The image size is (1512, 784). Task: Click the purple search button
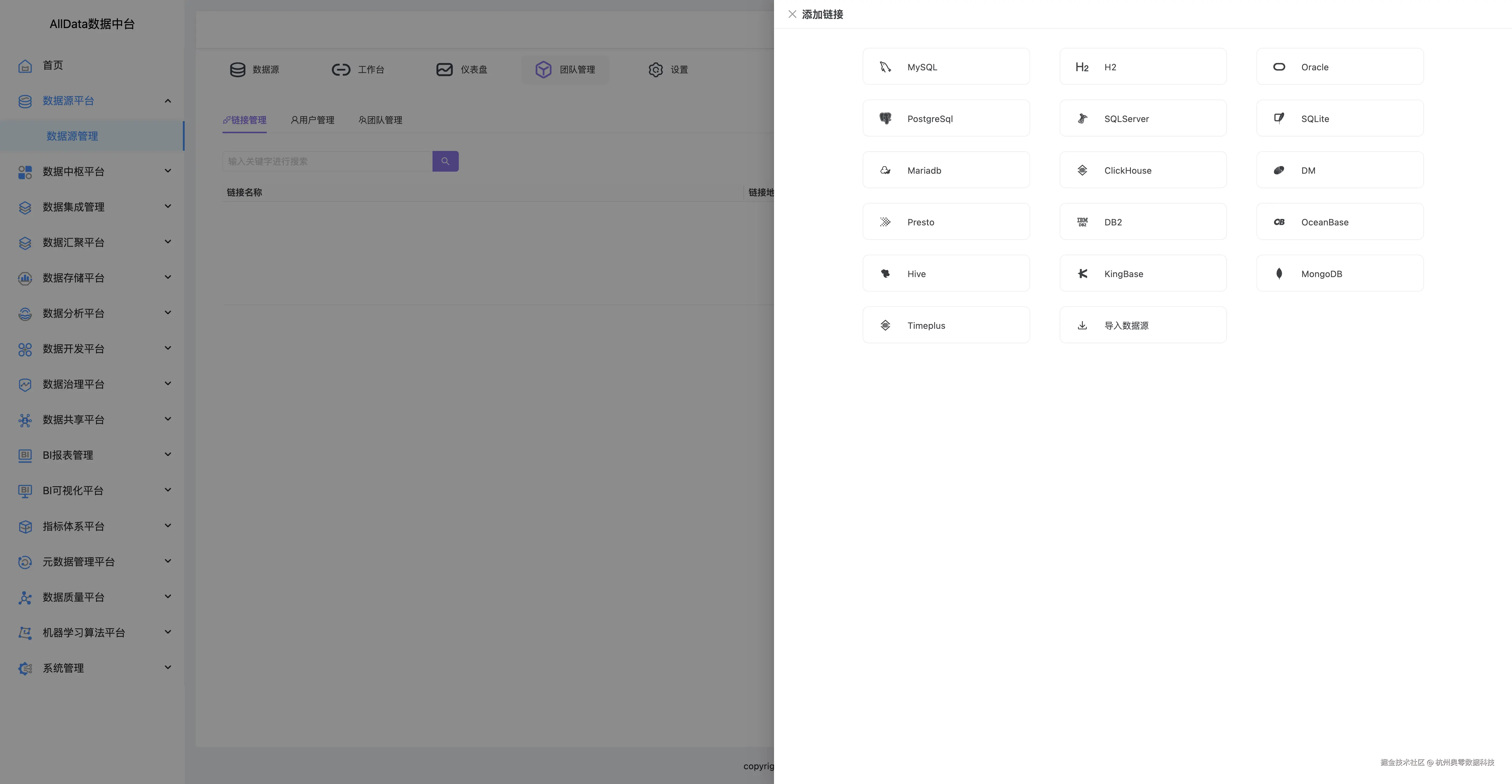pos(445,161)
